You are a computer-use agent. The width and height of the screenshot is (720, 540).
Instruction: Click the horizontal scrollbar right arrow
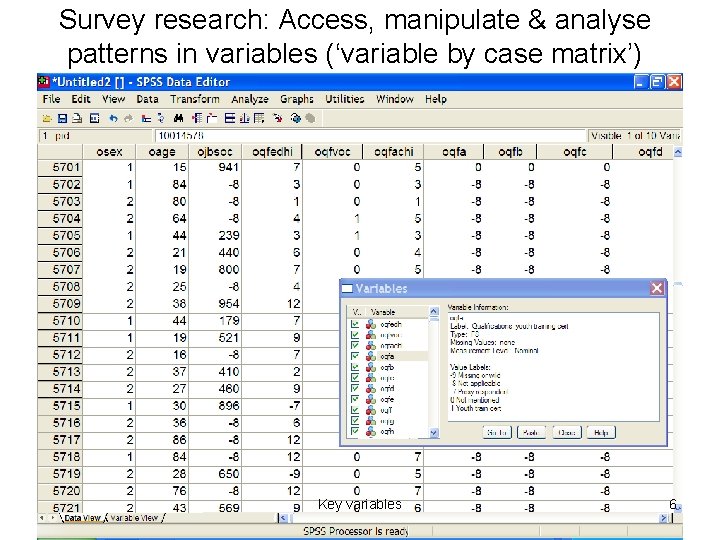pos(664,518)
